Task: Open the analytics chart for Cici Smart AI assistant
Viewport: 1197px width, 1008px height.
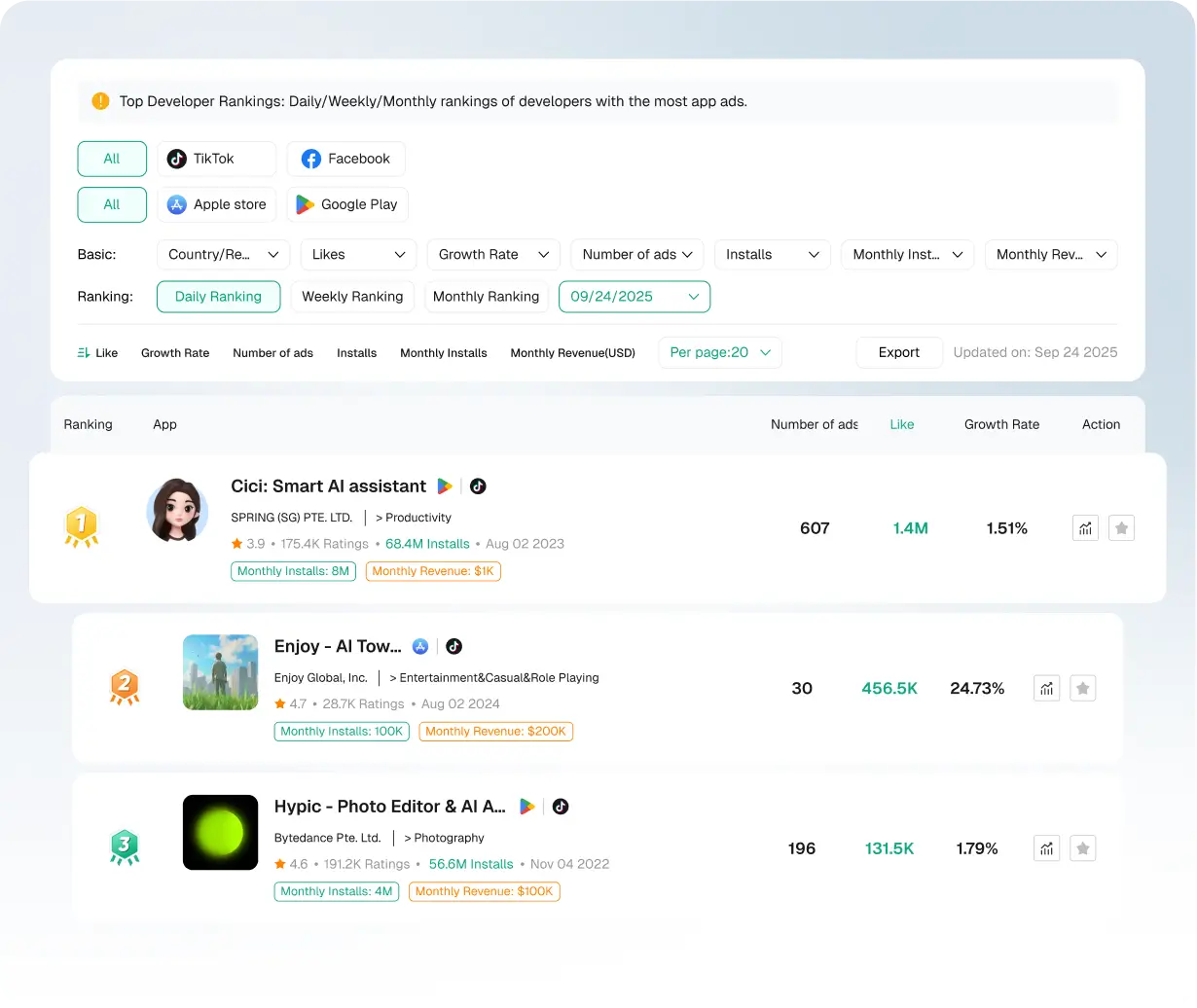Action: tap(1084, 527)
